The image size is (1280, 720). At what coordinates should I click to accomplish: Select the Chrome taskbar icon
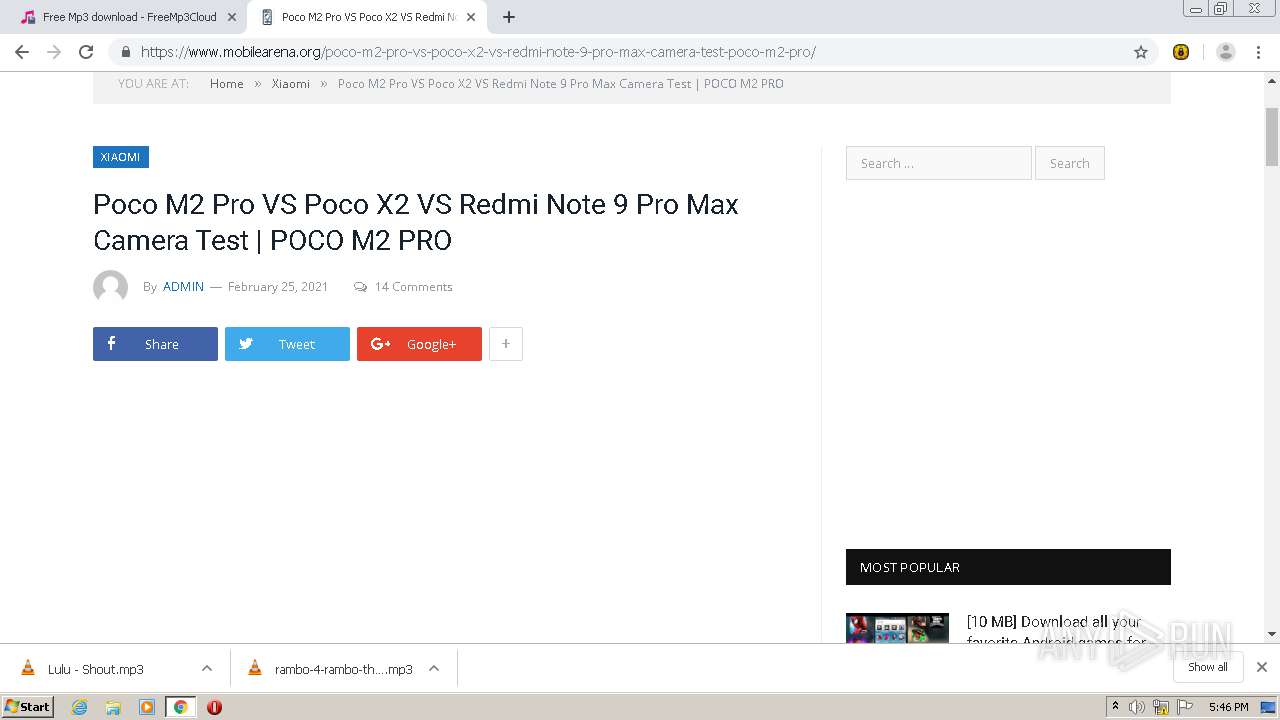pos(180,707)
